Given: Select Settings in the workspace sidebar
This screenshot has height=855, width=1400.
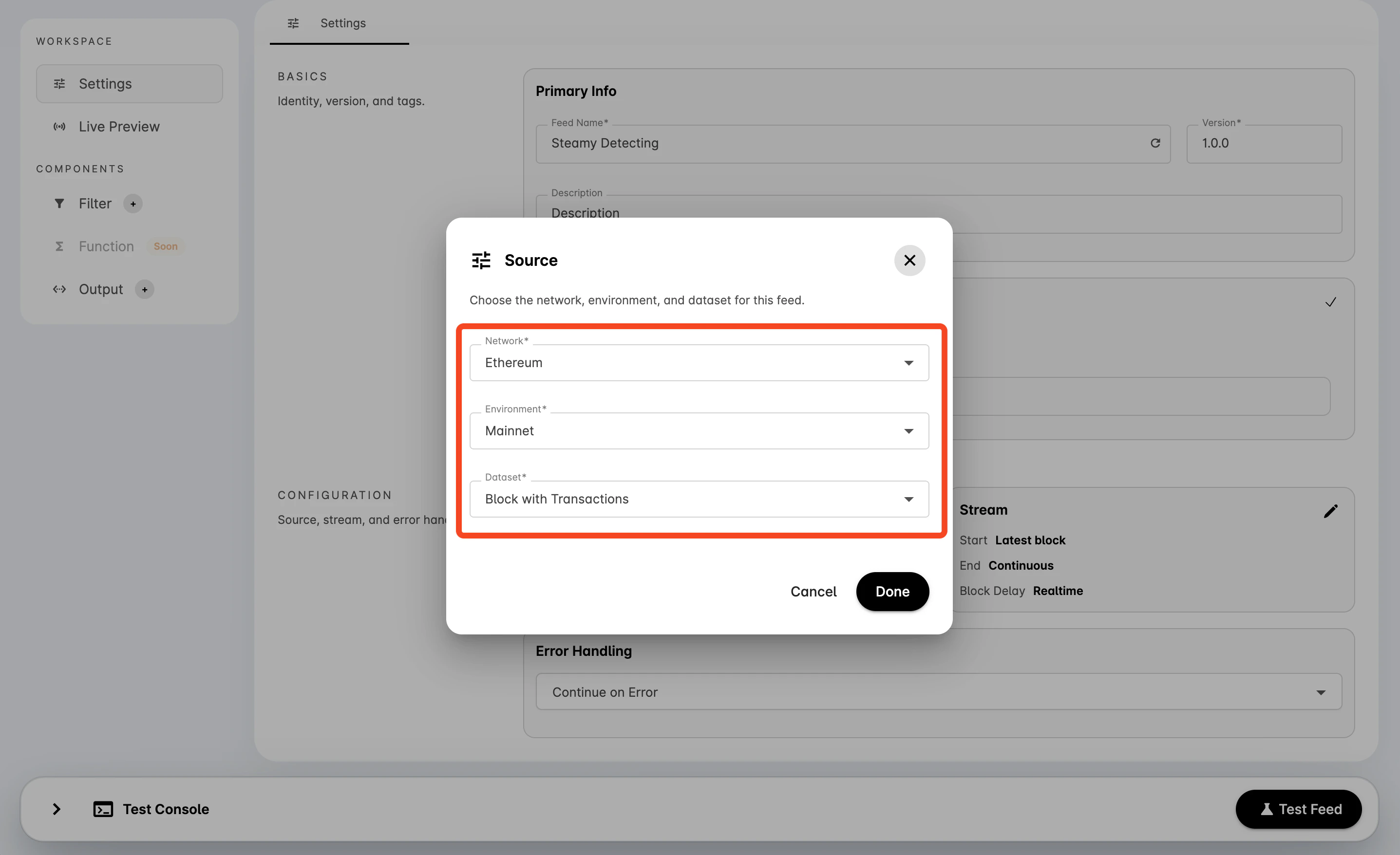Looking at the screenshot, I should pos(130,84).
